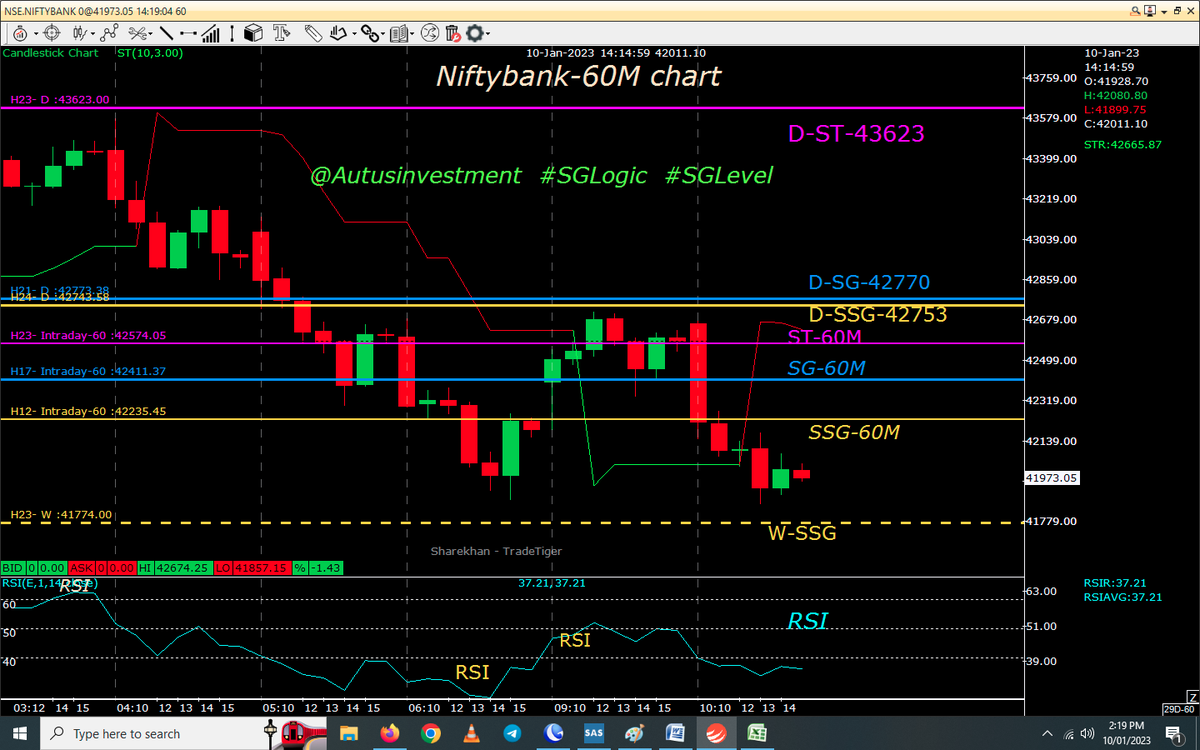
Task: Select the trend line drawing tool
Action: click(x=166, y=33)
